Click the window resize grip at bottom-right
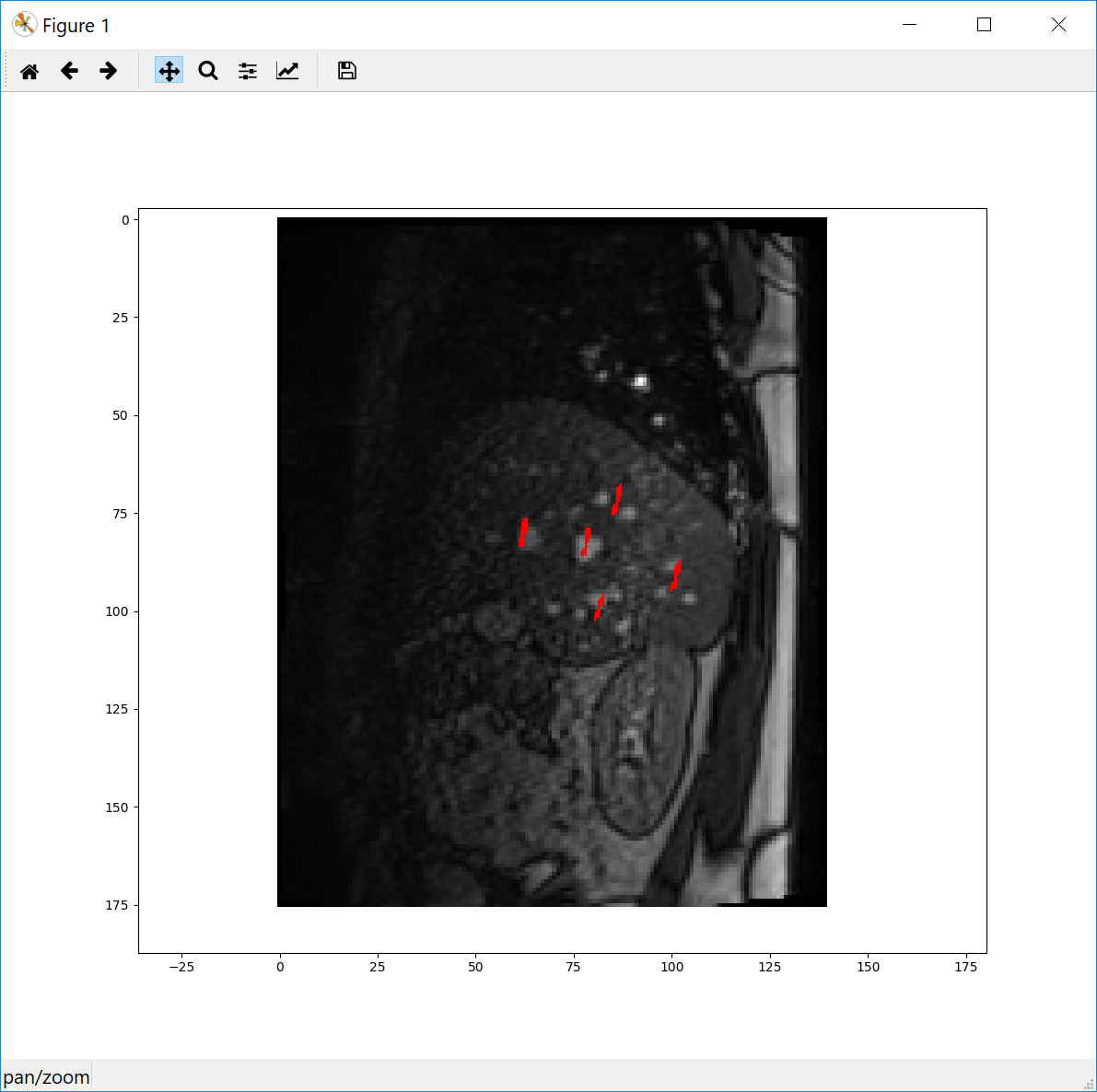This screenshot has width=1097, height=1092. click(1091, 1086)
